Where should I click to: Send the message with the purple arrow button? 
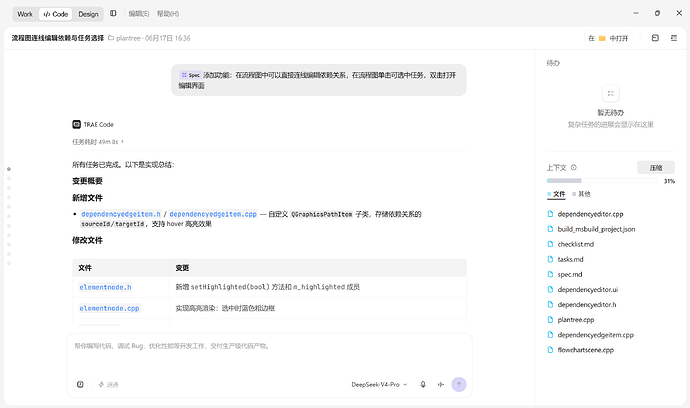(x=459, y=385)
